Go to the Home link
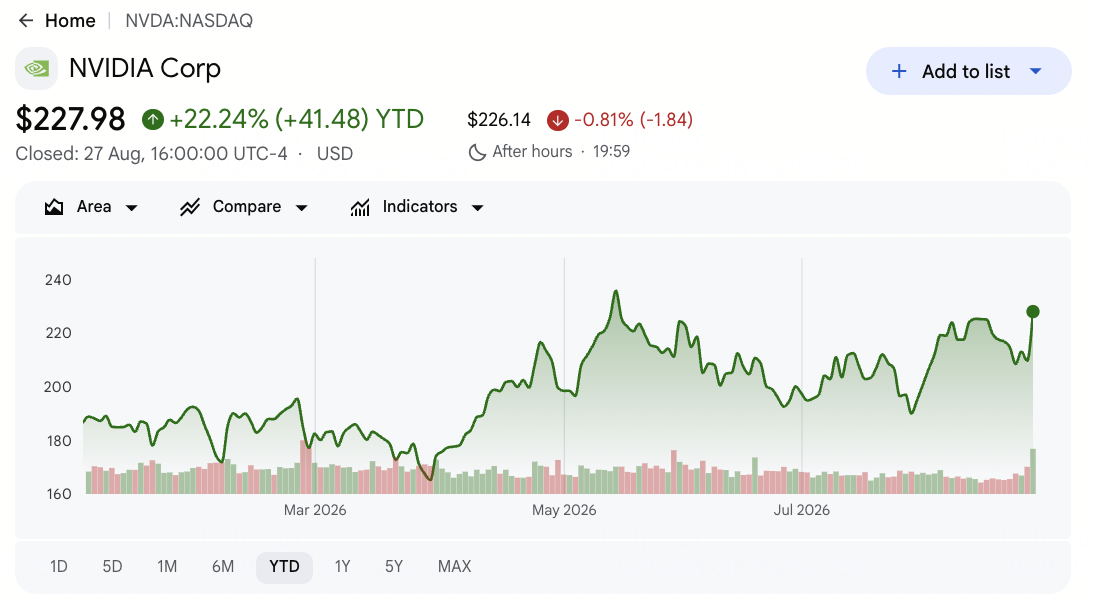The height and width of the screenshot is (604, 1096). tap(70, 21)
